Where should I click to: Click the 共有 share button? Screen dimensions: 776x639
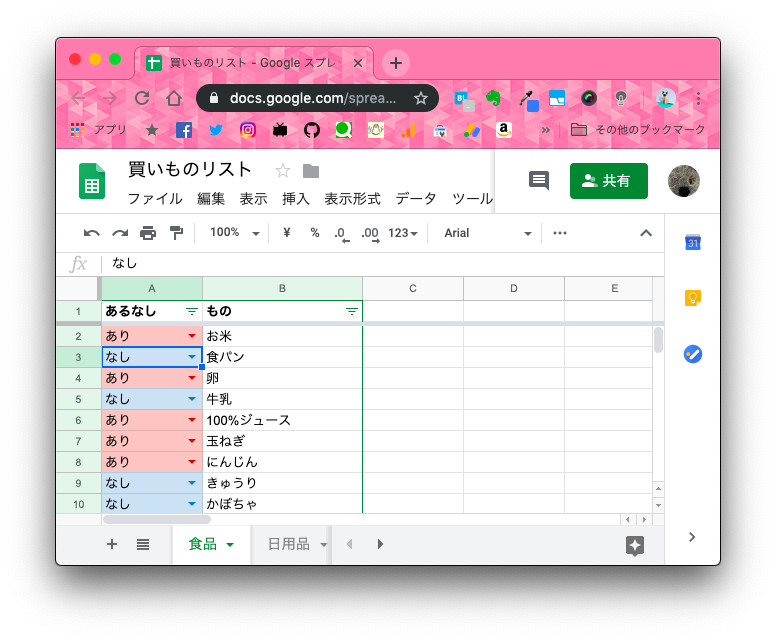[609, 181]
